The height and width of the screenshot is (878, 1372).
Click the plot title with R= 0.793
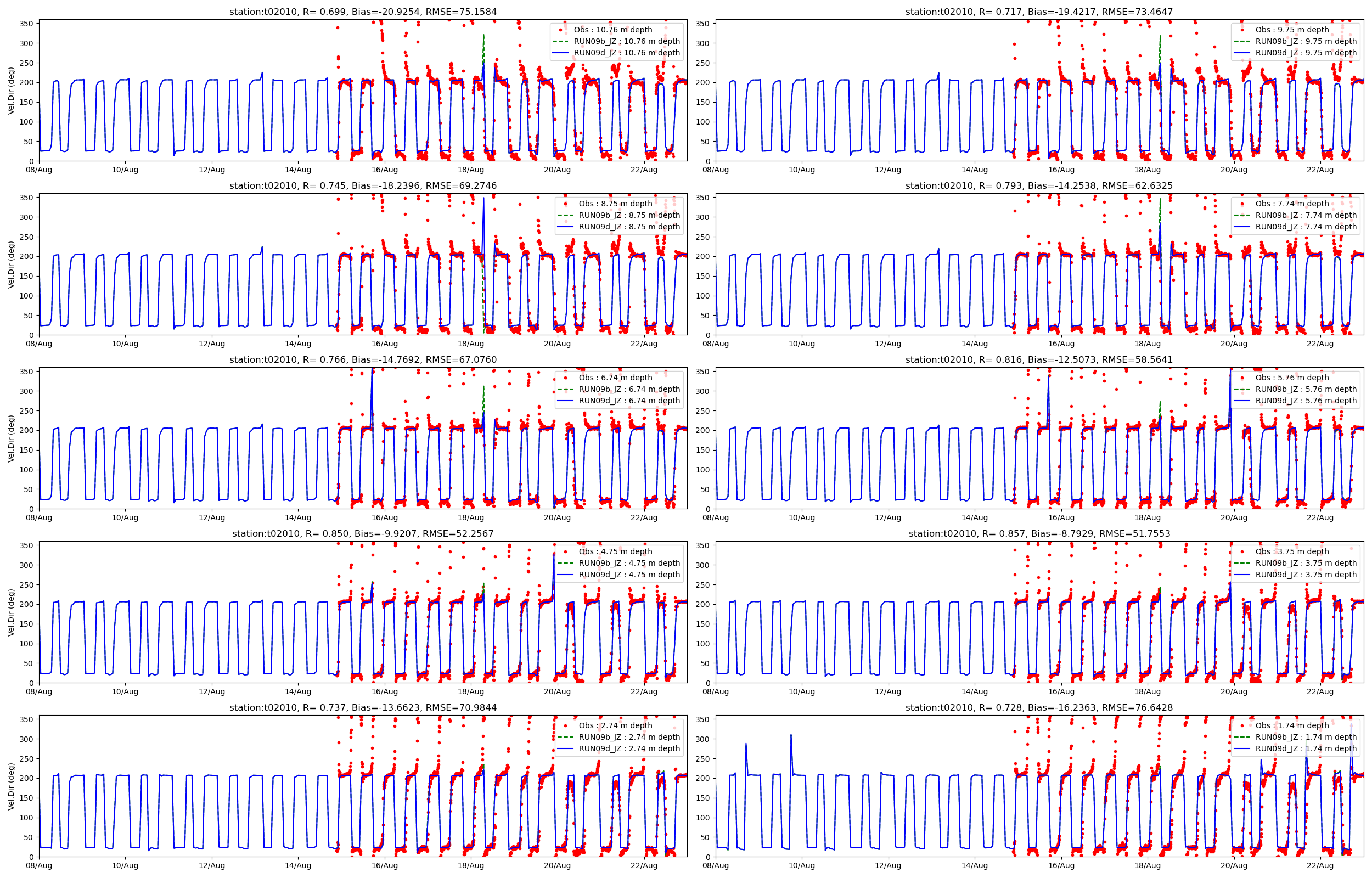pyautogui.click(x=1039, y=186)
